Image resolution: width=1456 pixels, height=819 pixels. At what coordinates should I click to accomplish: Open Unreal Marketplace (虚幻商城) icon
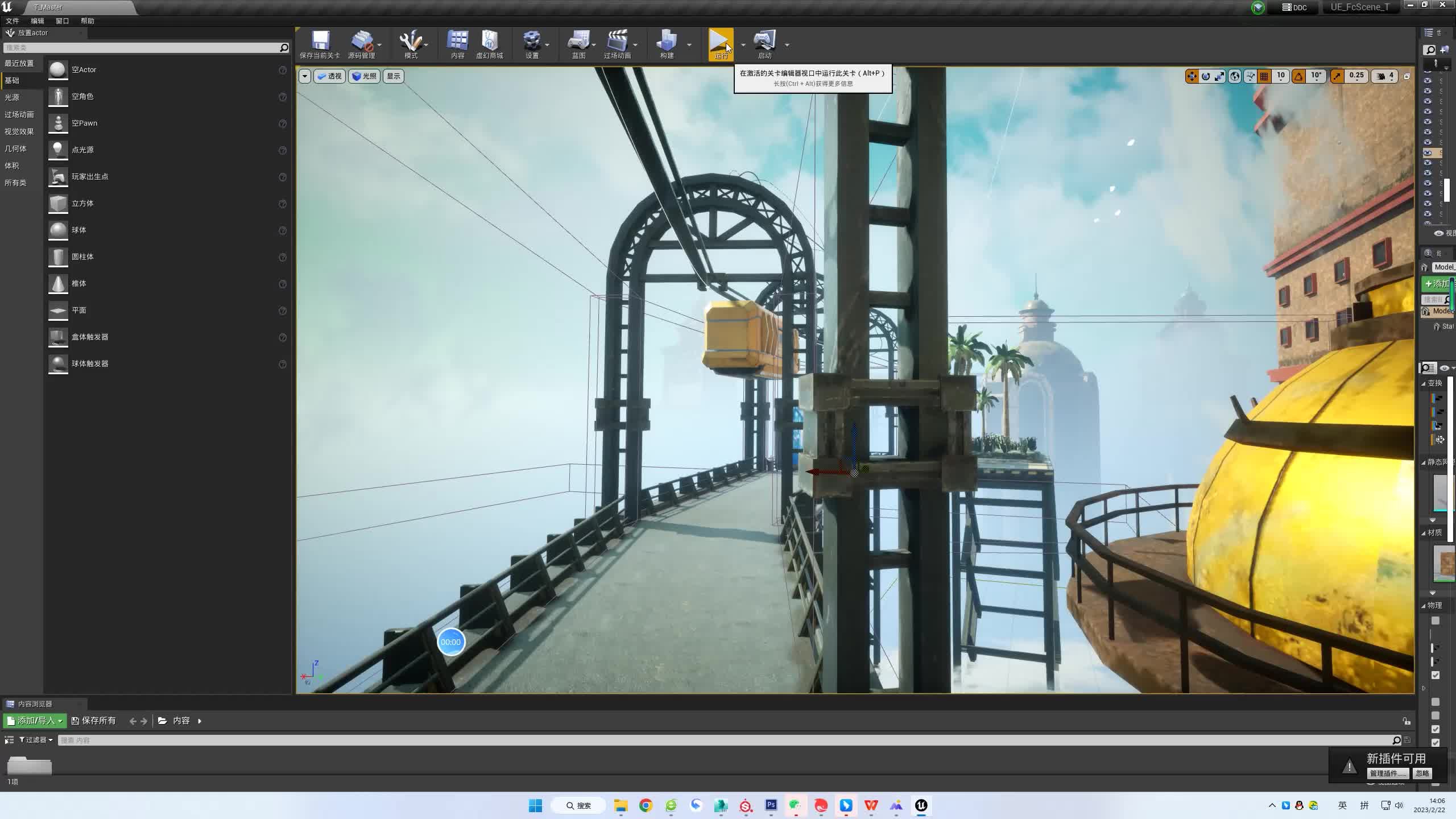click(x=489, y=41)
